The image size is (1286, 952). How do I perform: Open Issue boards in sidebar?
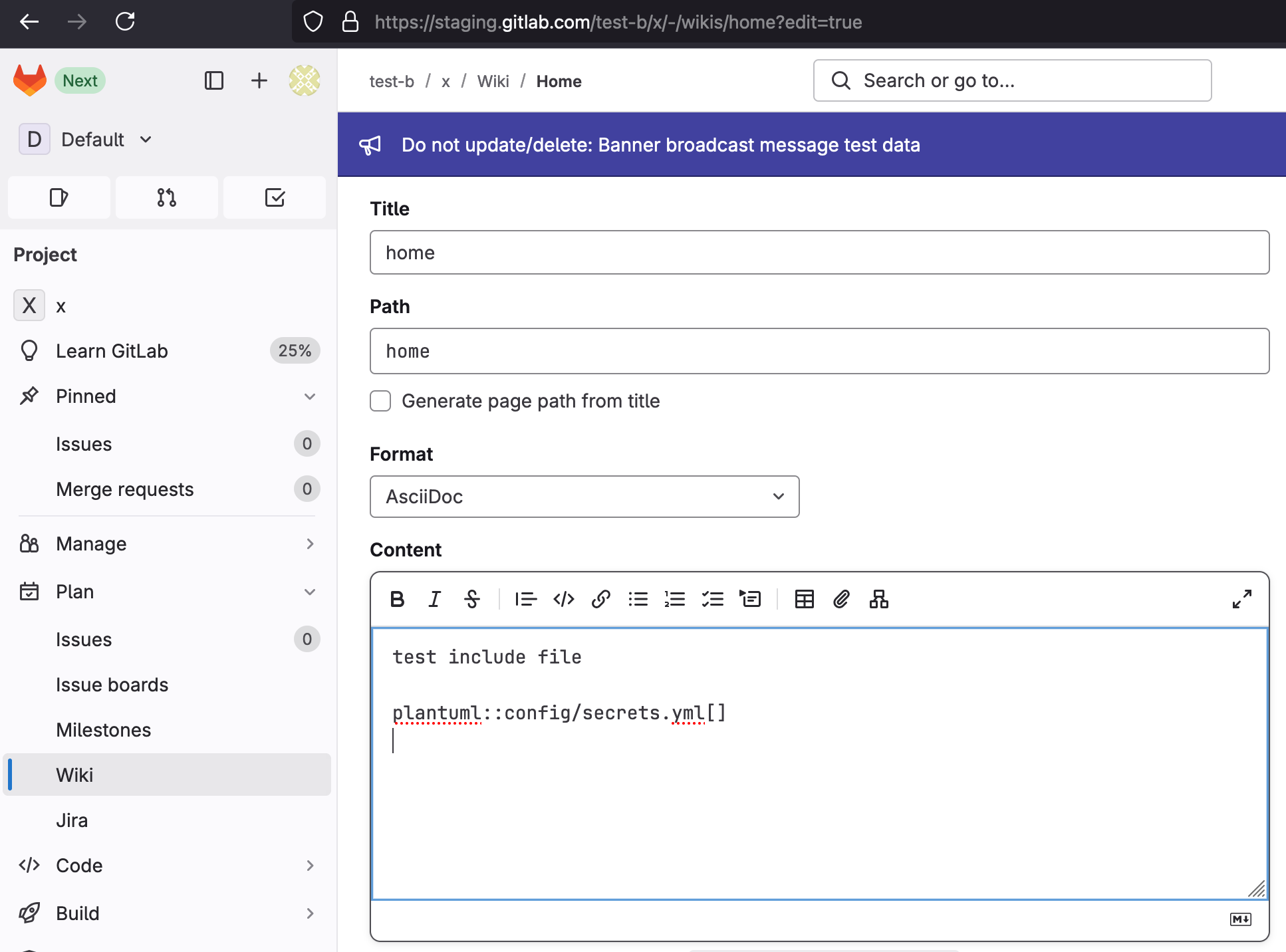click(112, 685)
